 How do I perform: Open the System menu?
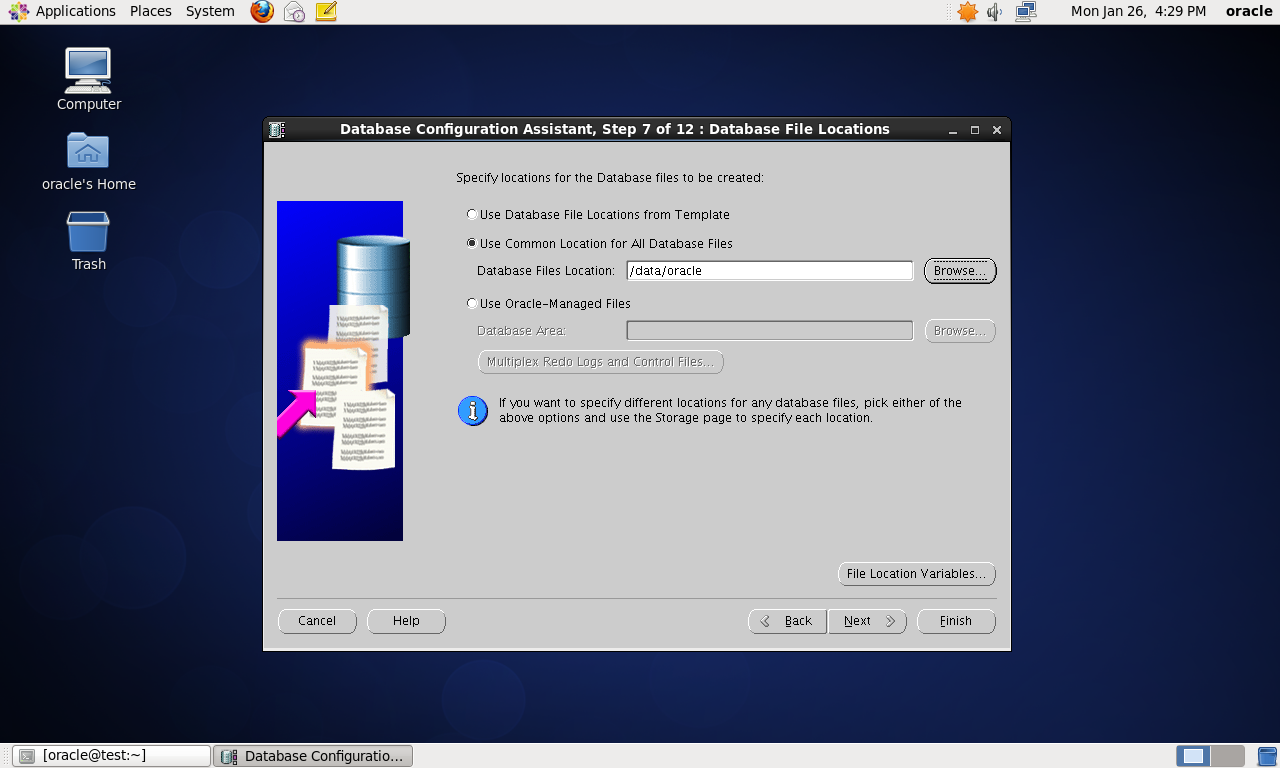tap(210, 12)
